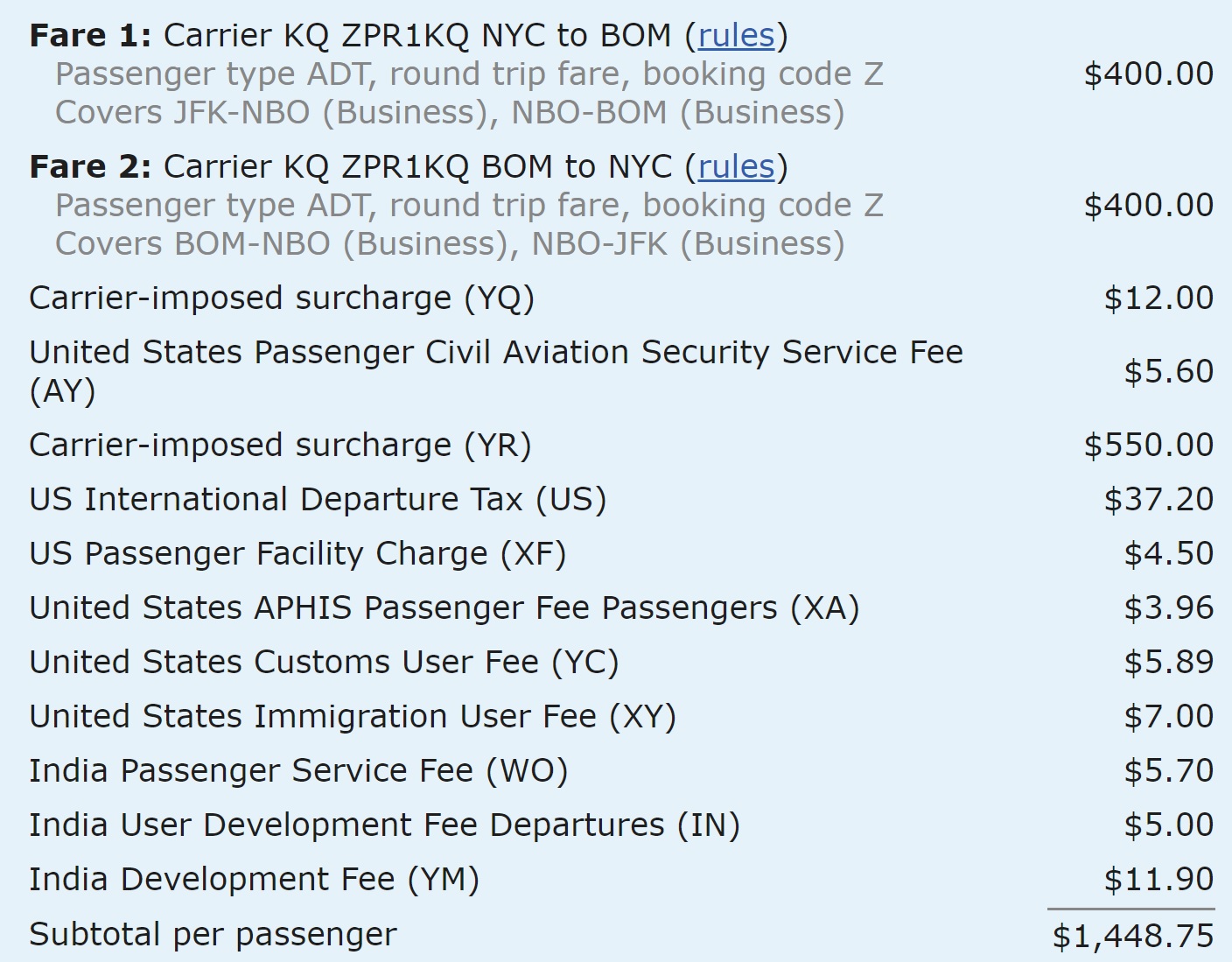Click the India Passenger Service Fee row
The image size is (1232, 962).
[297, 770]
